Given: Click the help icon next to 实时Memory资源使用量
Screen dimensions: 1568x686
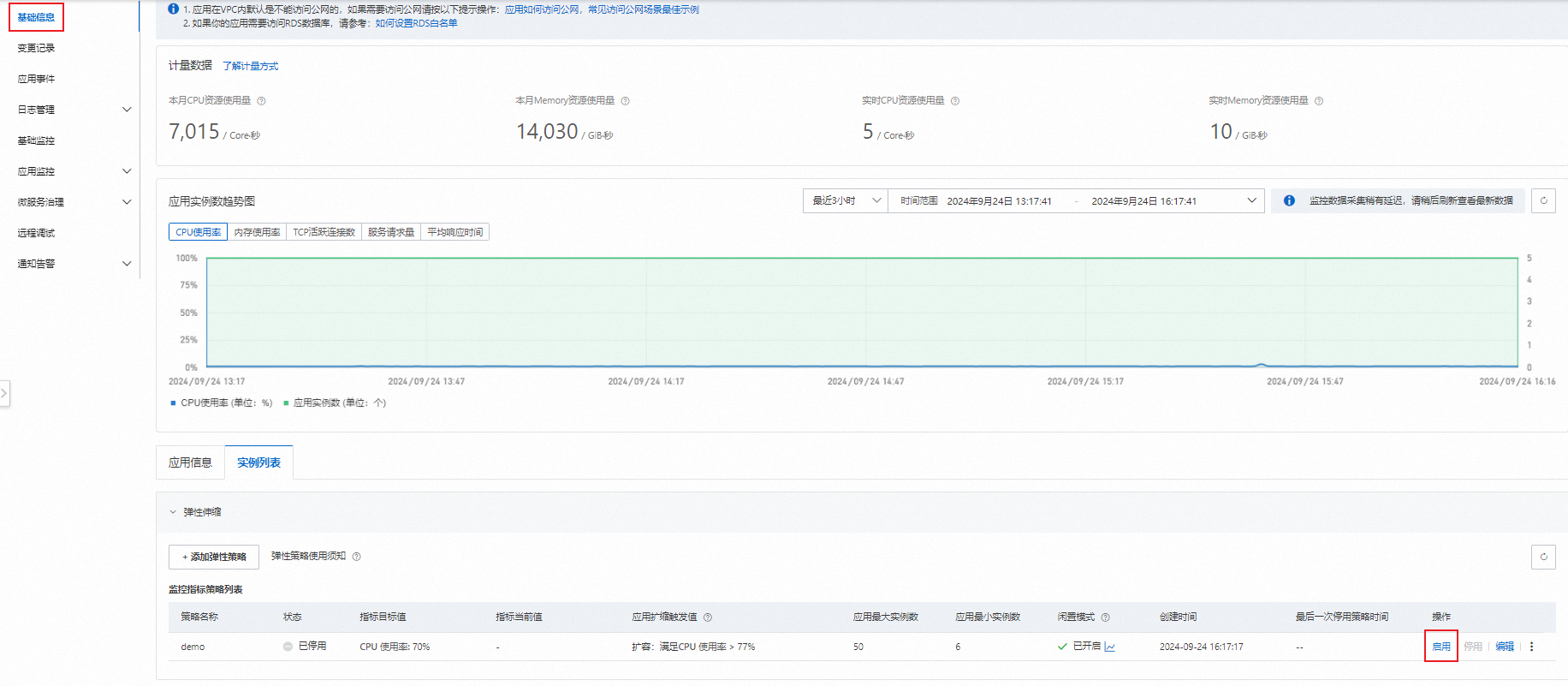Looking at the screenshot, I should tap(1319, 101).
